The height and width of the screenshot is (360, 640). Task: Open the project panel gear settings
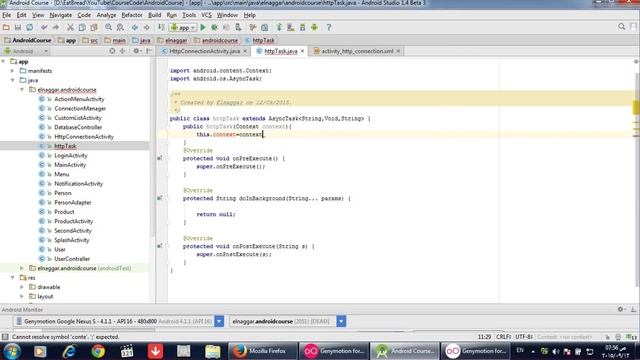[137, 51]
